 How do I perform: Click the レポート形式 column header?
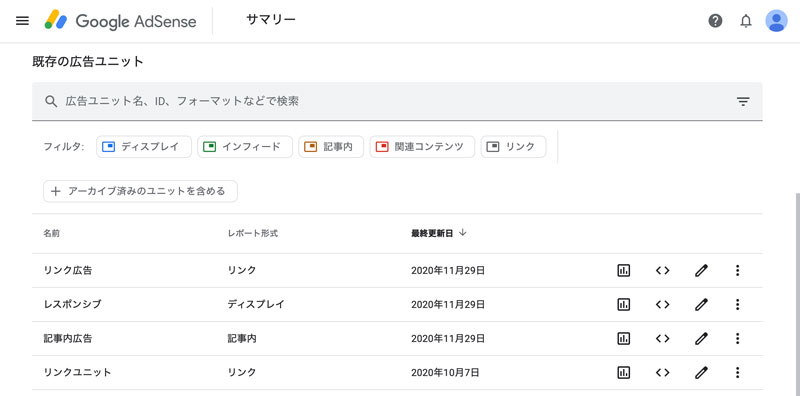coord(253,234)
